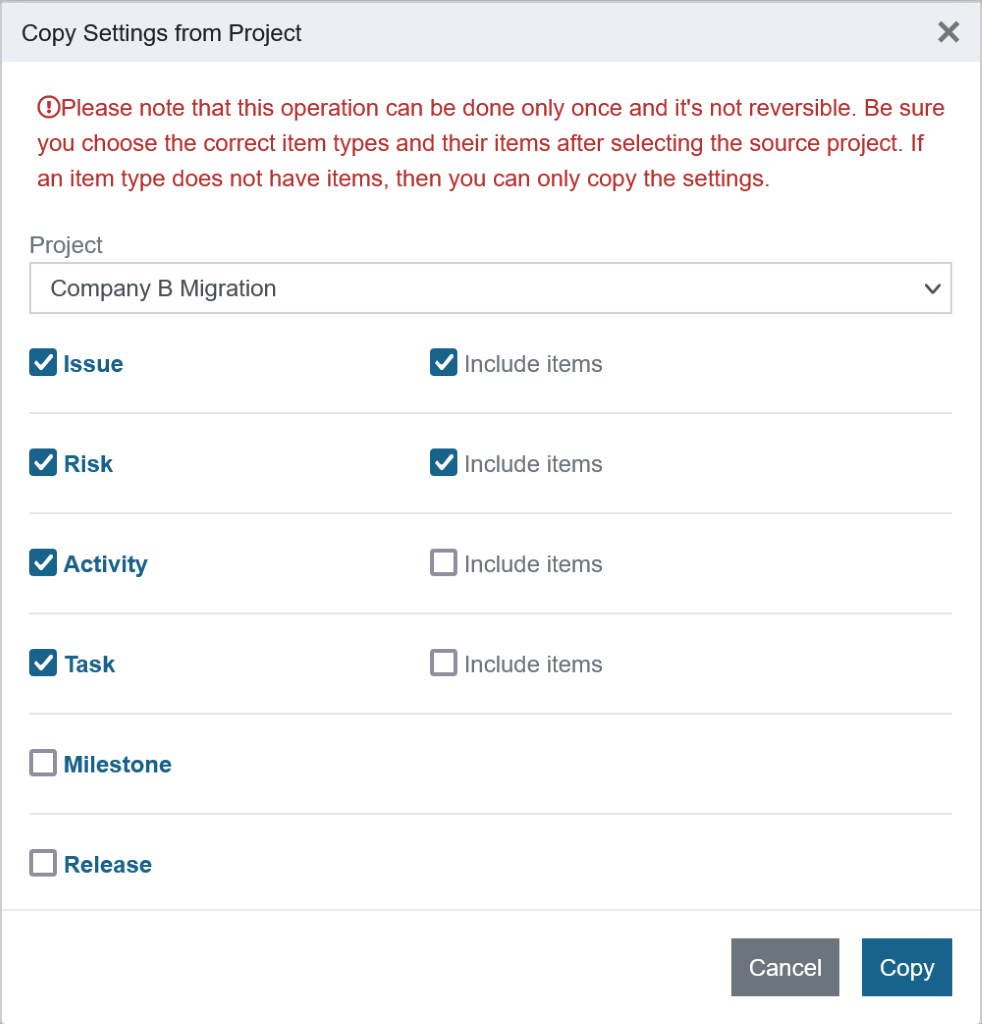The height and width of the screenshot is (1024, 982).
Task: Click the Copy button
Action: coord(906,967)
